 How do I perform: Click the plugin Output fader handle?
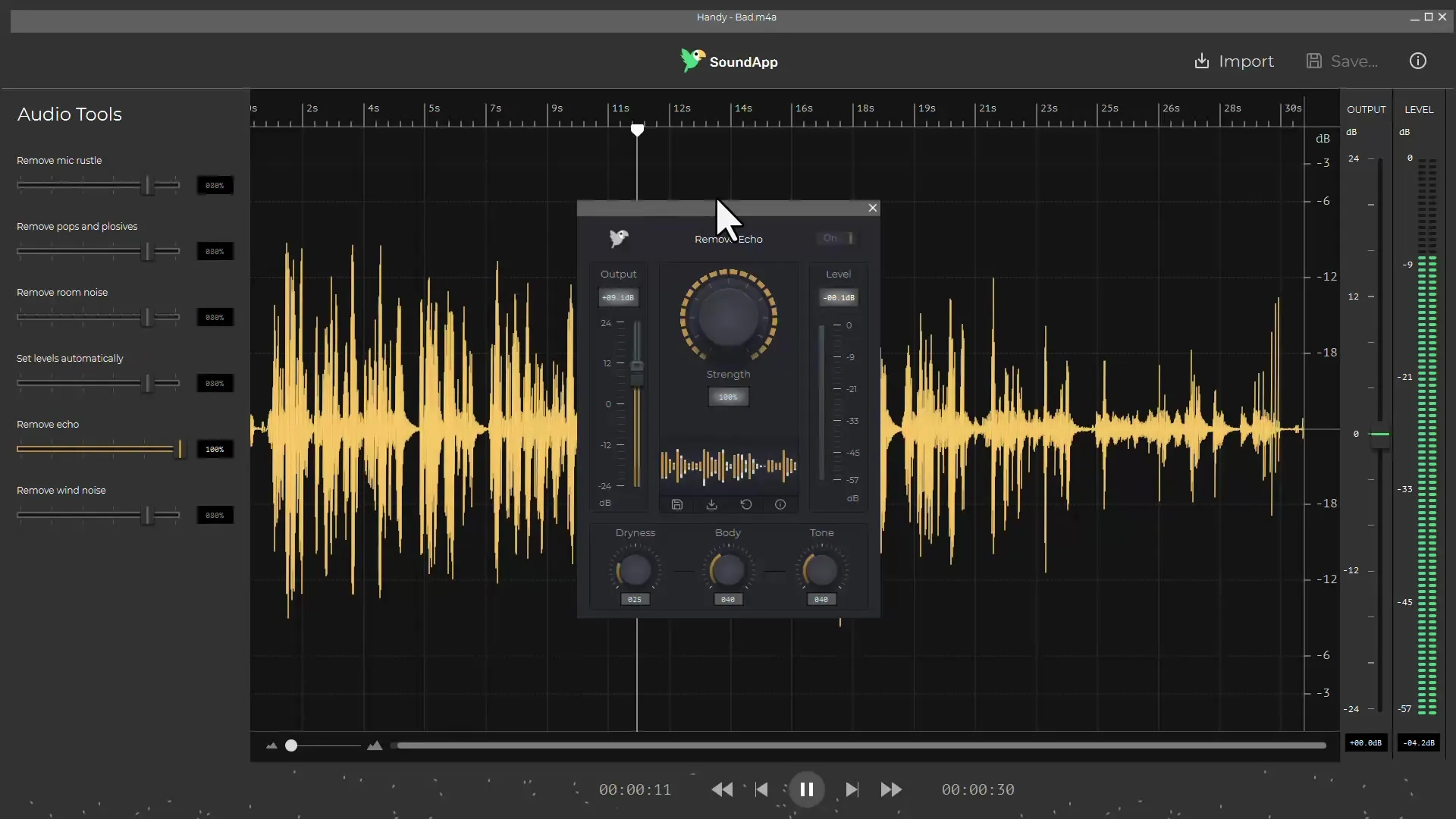coord(637,372)
